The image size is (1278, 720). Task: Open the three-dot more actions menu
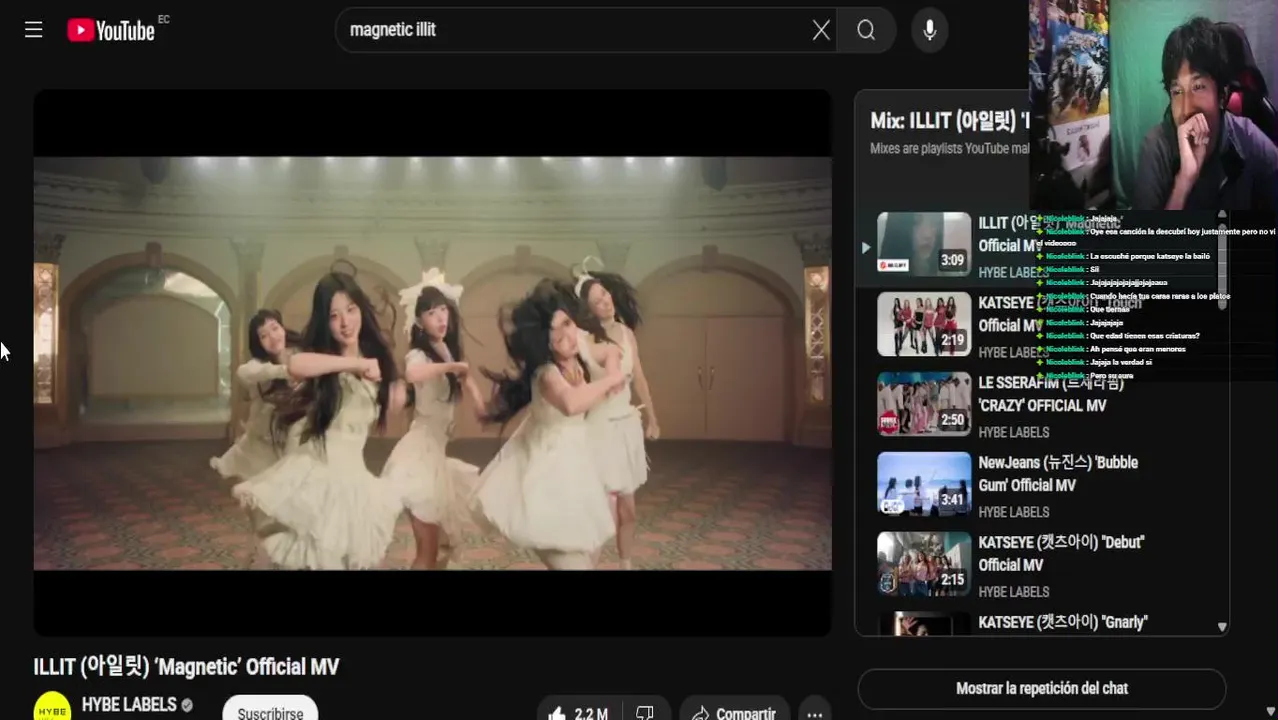tap(815, 713)
